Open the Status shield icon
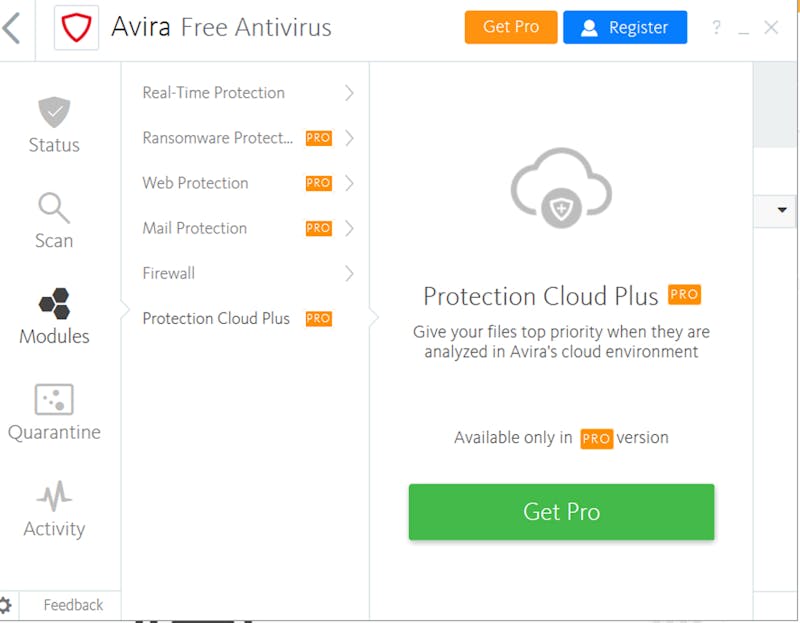The width and height of the screenshot is (800, 623). coord(54,112)
